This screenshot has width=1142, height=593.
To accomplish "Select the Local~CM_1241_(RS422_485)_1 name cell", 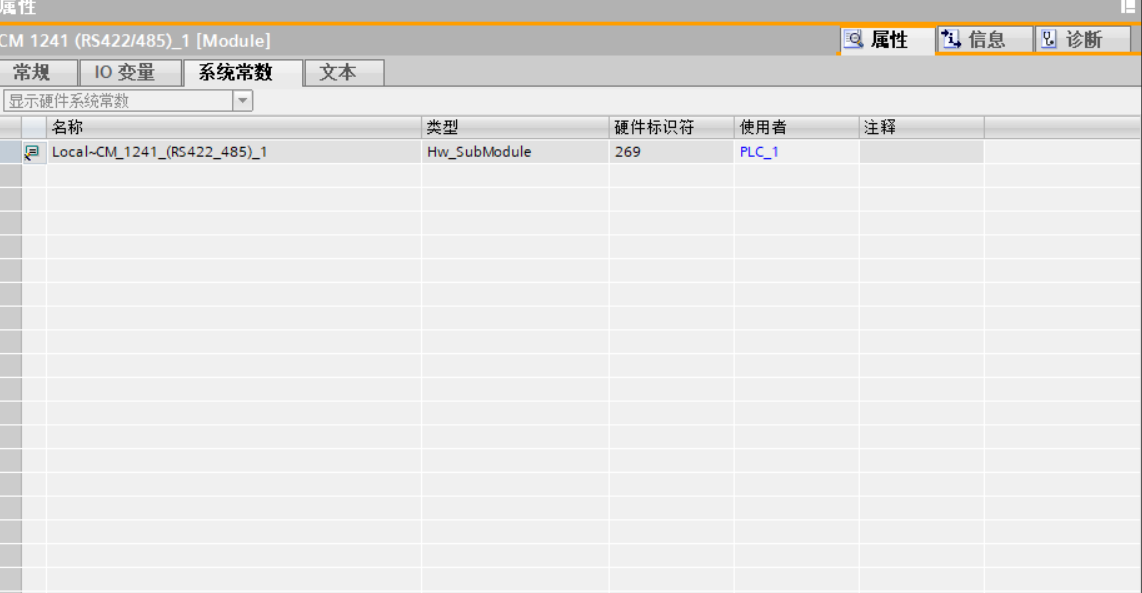I will pyautogui.click(x=160, y=152).
